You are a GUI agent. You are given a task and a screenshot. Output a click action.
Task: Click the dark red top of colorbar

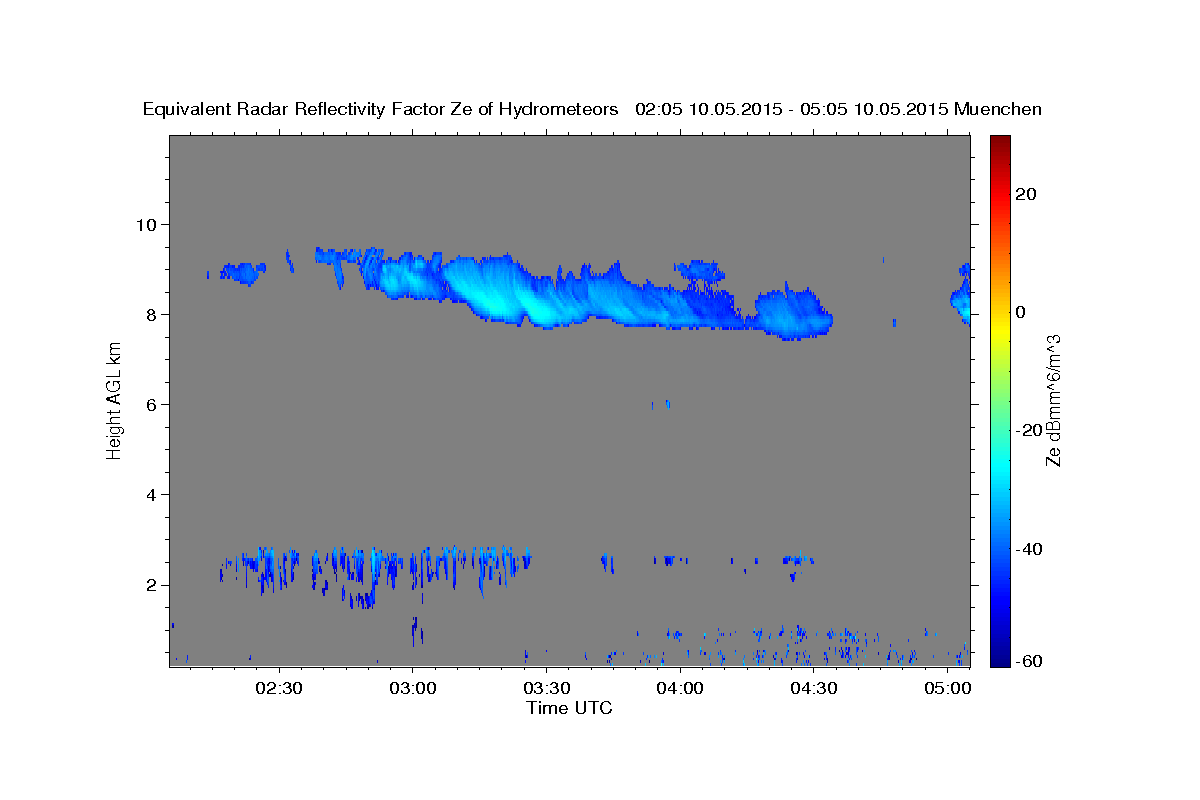pos(999,145)
